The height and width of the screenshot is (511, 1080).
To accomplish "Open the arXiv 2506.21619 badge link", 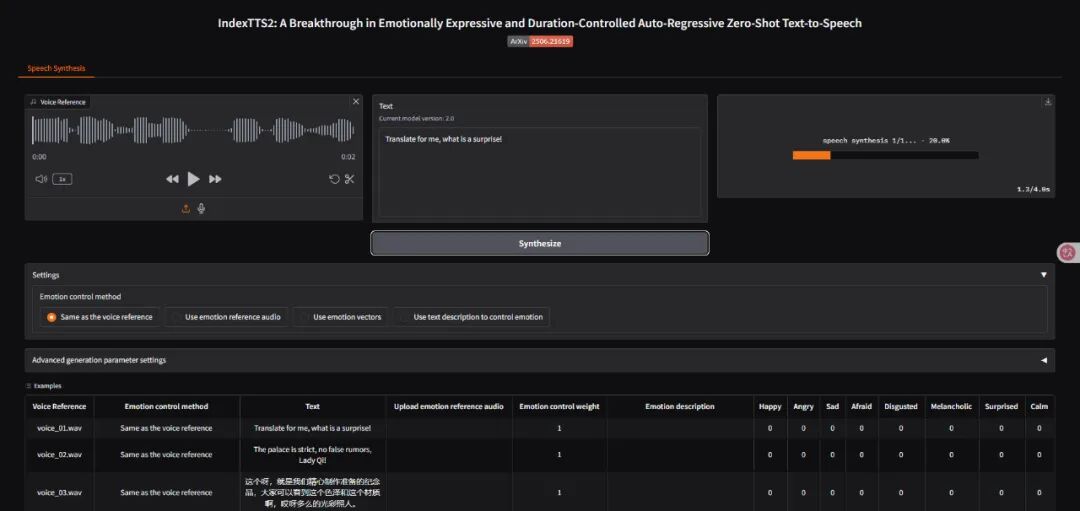I will click(541, 41).
